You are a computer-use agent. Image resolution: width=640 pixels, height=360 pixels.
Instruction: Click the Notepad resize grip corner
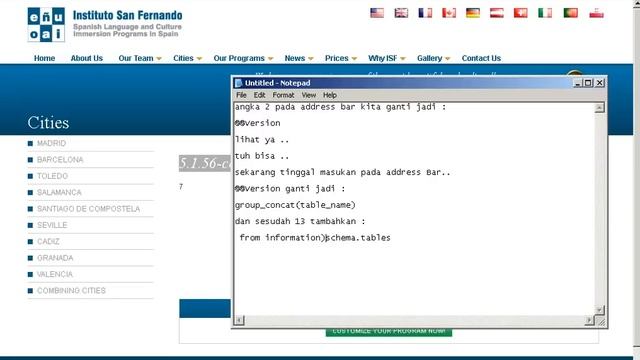(x=600, y=321)
